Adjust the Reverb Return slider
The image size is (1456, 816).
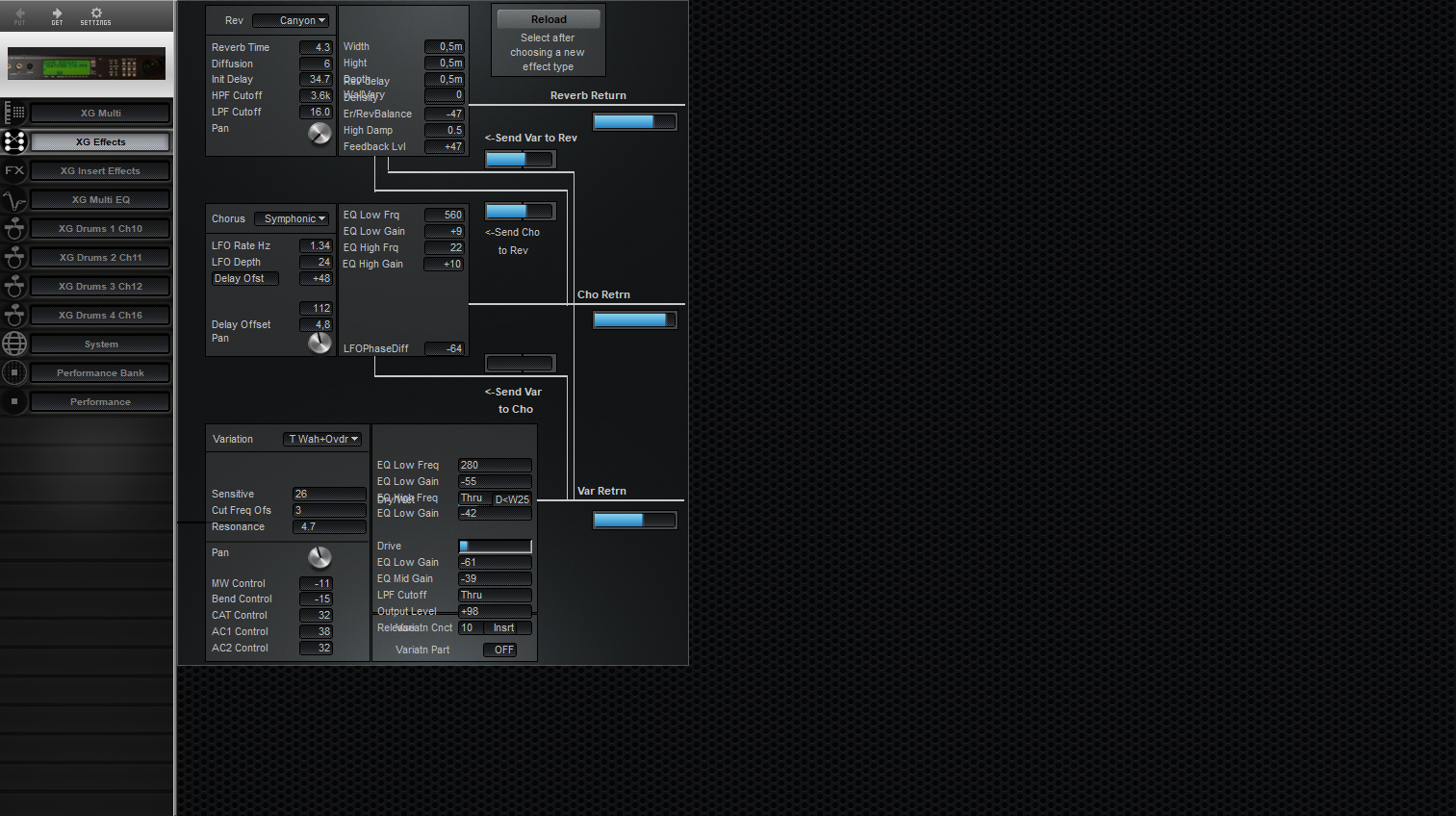[634, 122]
